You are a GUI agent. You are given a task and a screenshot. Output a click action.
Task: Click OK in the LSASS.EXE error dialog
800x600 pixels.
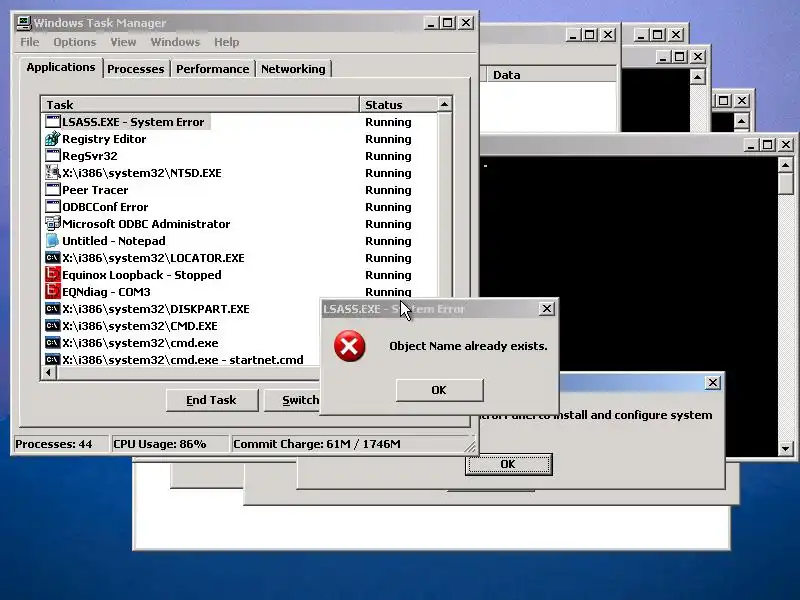tap(439, 390)
